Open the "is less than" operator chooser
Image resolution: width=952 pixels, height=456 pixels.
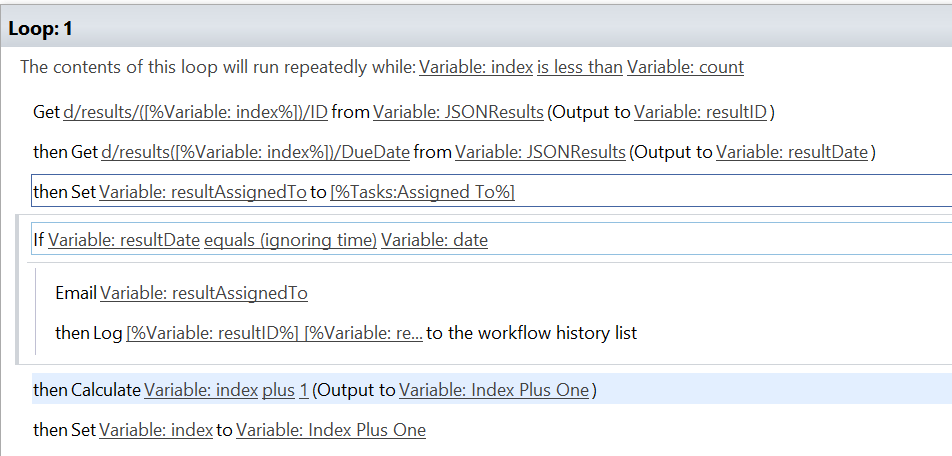point(579,68)
